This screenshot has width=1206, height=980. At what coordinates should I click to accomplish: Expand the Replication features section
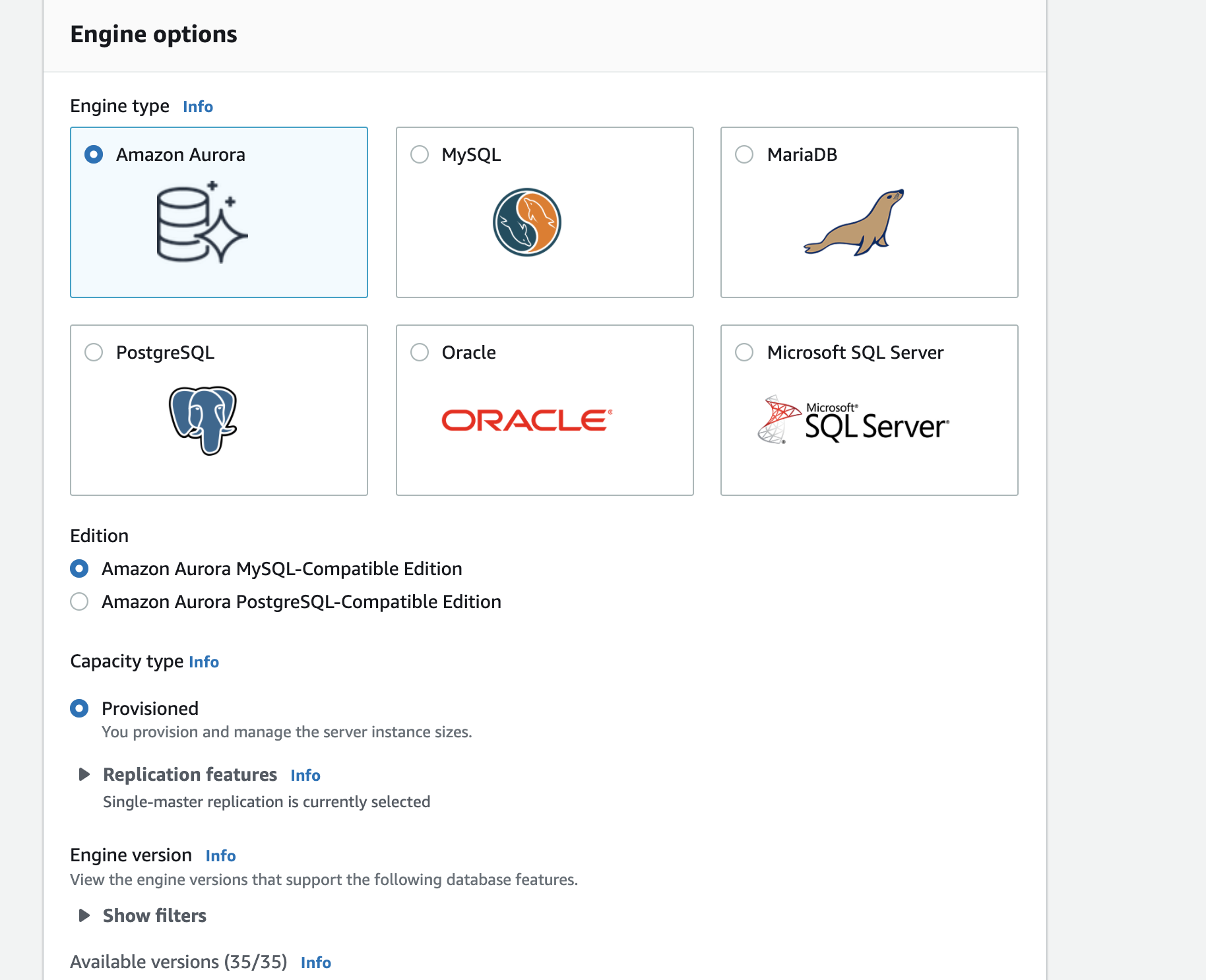click(84, 774)
